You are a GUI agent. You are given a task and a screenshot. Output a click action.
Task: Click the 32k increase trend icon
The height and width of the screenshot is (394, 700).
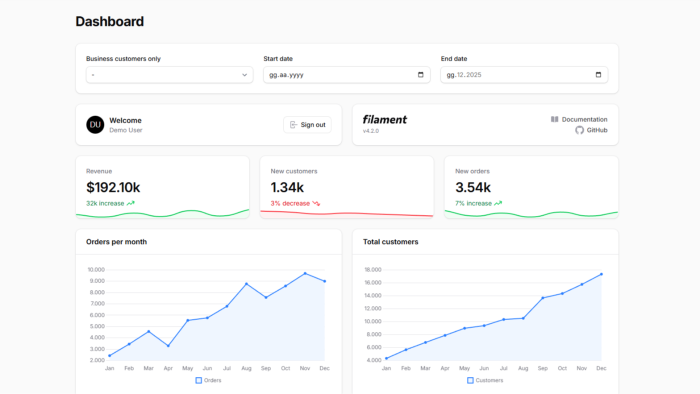point(130,203)
